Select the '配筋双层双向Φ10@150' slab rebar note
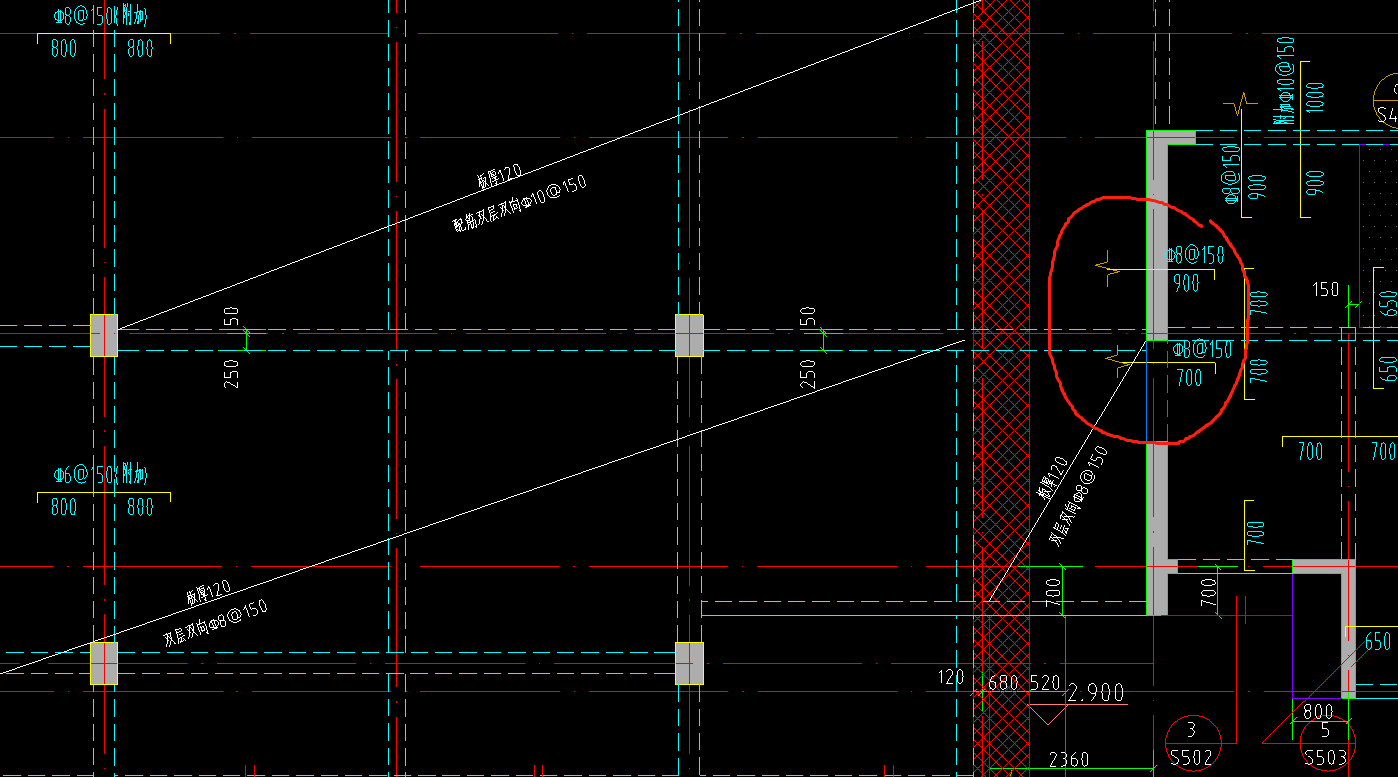1398x777 pixels. [519, 203]
